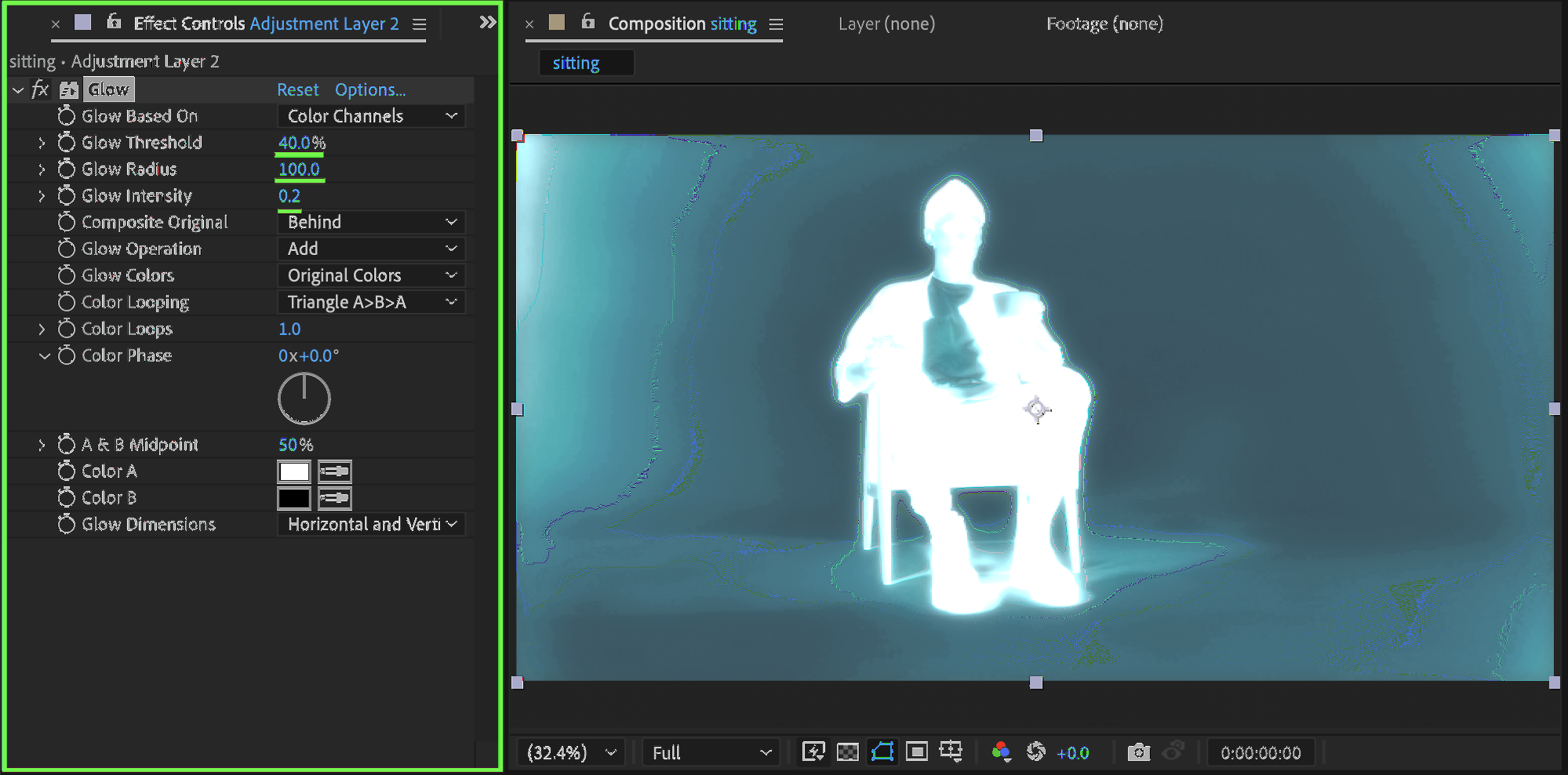The image size is (1568, 775).
Task: Click the Reset Exposure aperture icon
Action: tap(1036, 752)
